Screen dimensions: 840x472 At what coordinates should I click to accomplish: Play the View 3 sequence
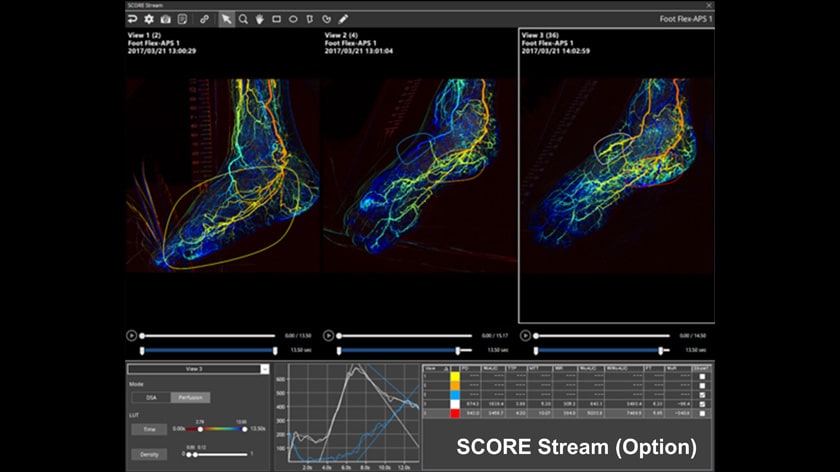(x=526, y=336)
